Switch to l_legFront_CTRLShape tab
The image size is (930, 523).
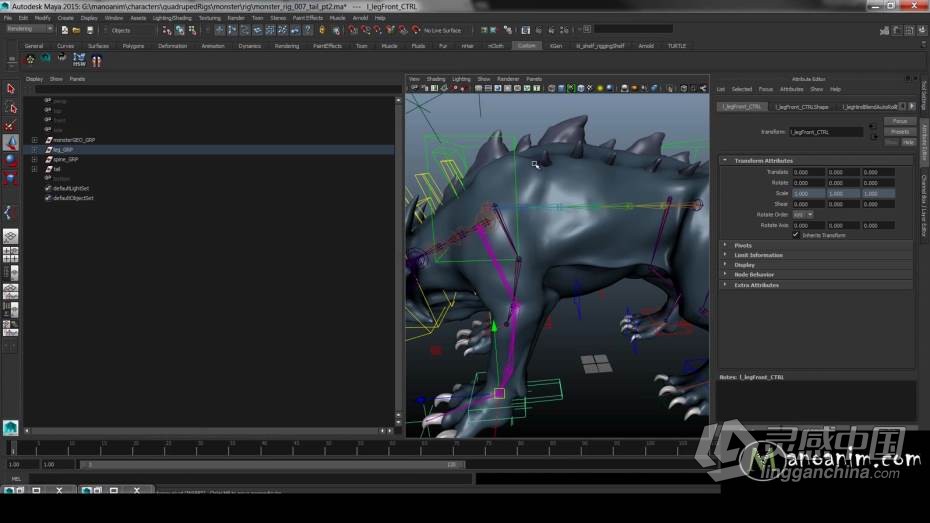(801, 107)
